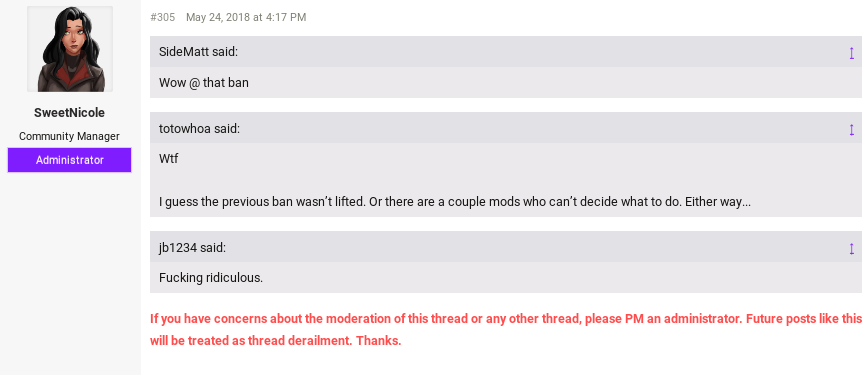Click the 'Wow @ that ban' quoted text
The height and width of the screenshot is (375, 862).
pyautogui.click(x=204, y=83)
